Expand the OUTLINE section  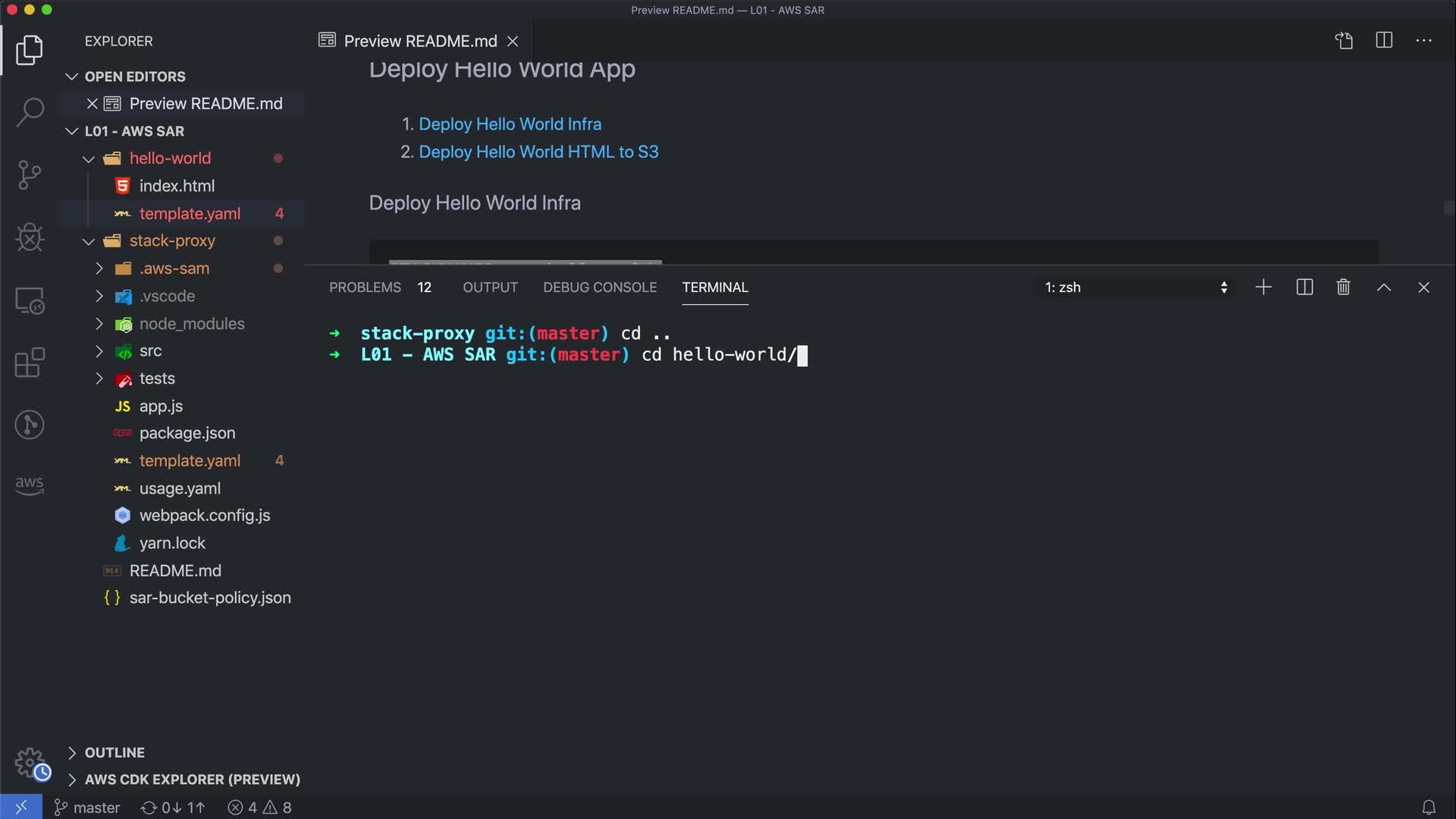[x=115, y=752]
